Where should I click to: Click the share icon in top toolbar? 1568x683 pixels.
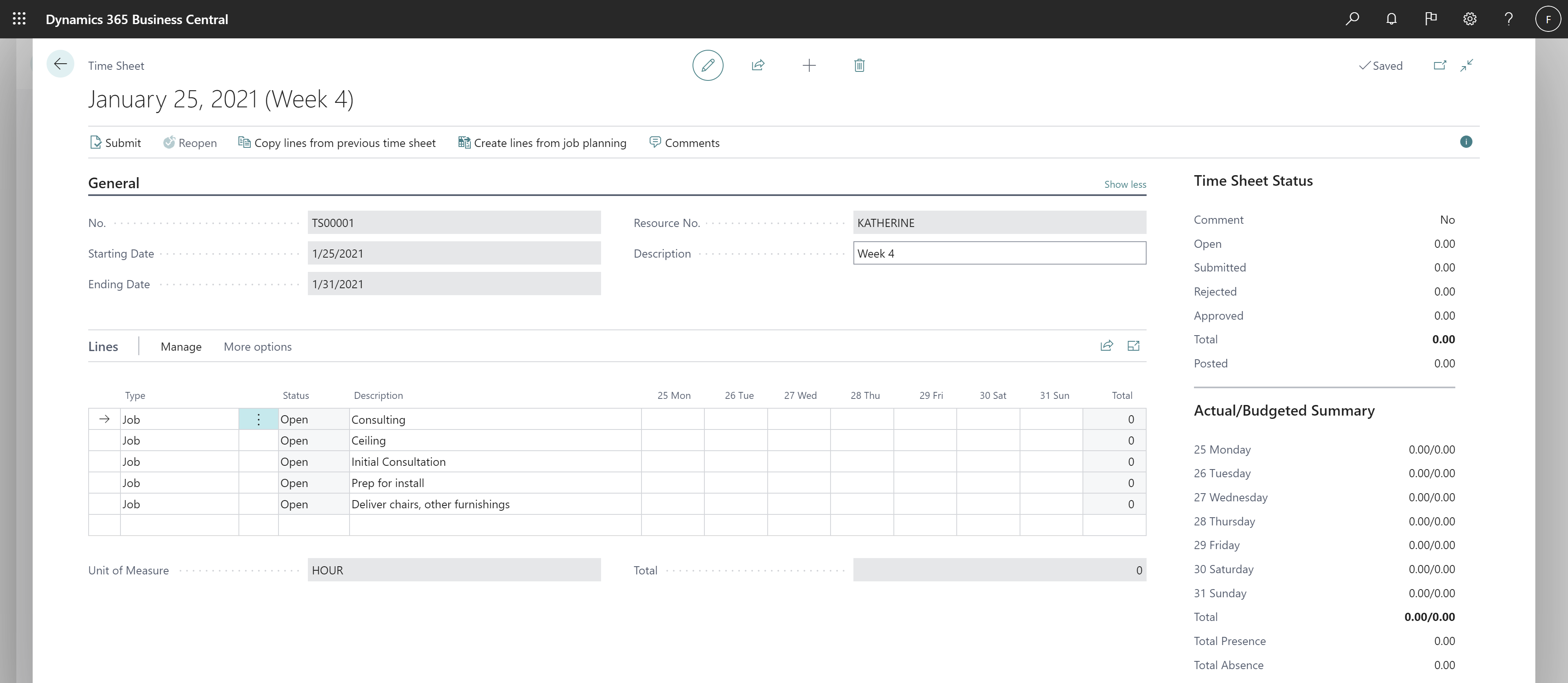758,65
